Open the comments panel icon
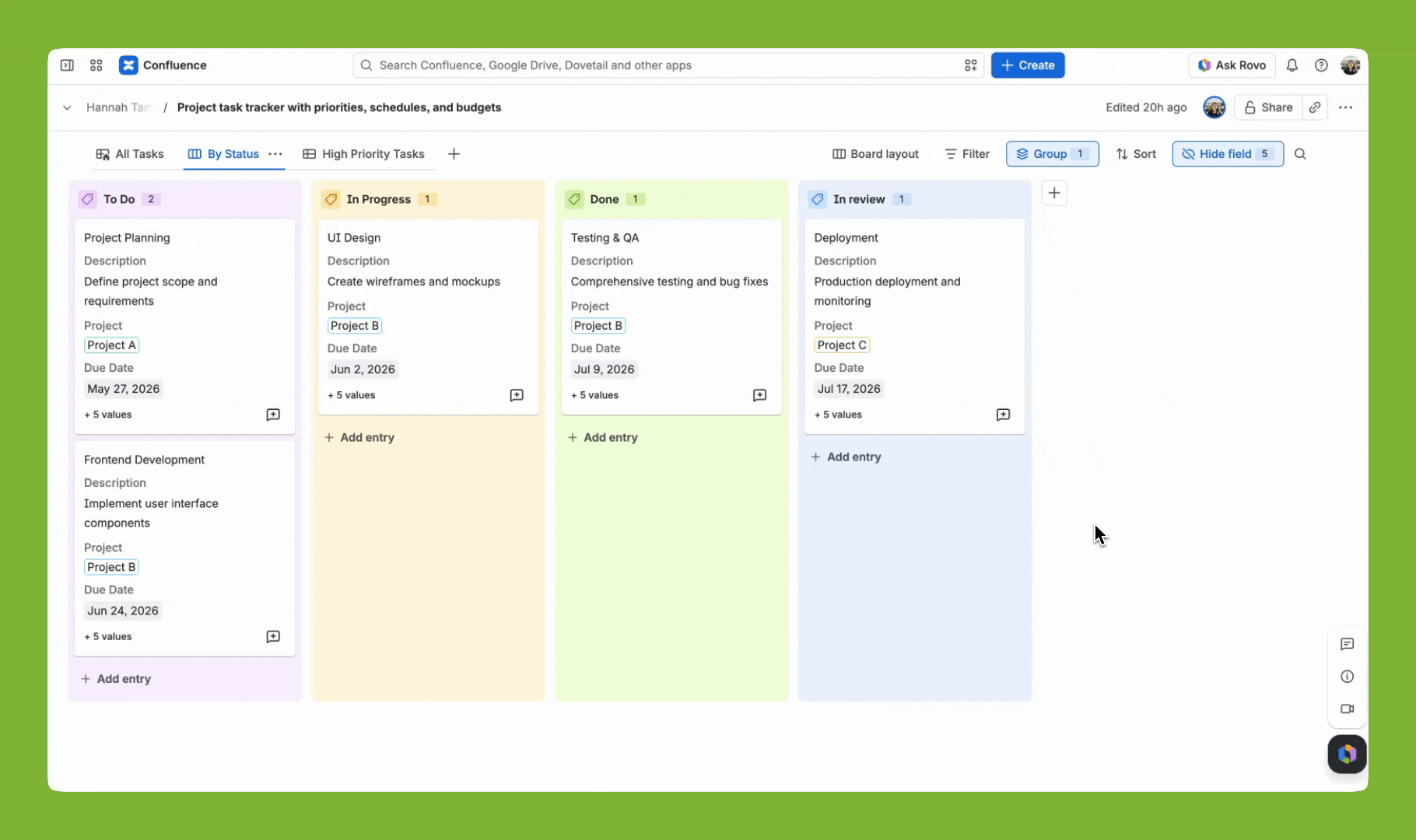Image resolution: width=1416 pixels, height=840 pixels. 1348,644
